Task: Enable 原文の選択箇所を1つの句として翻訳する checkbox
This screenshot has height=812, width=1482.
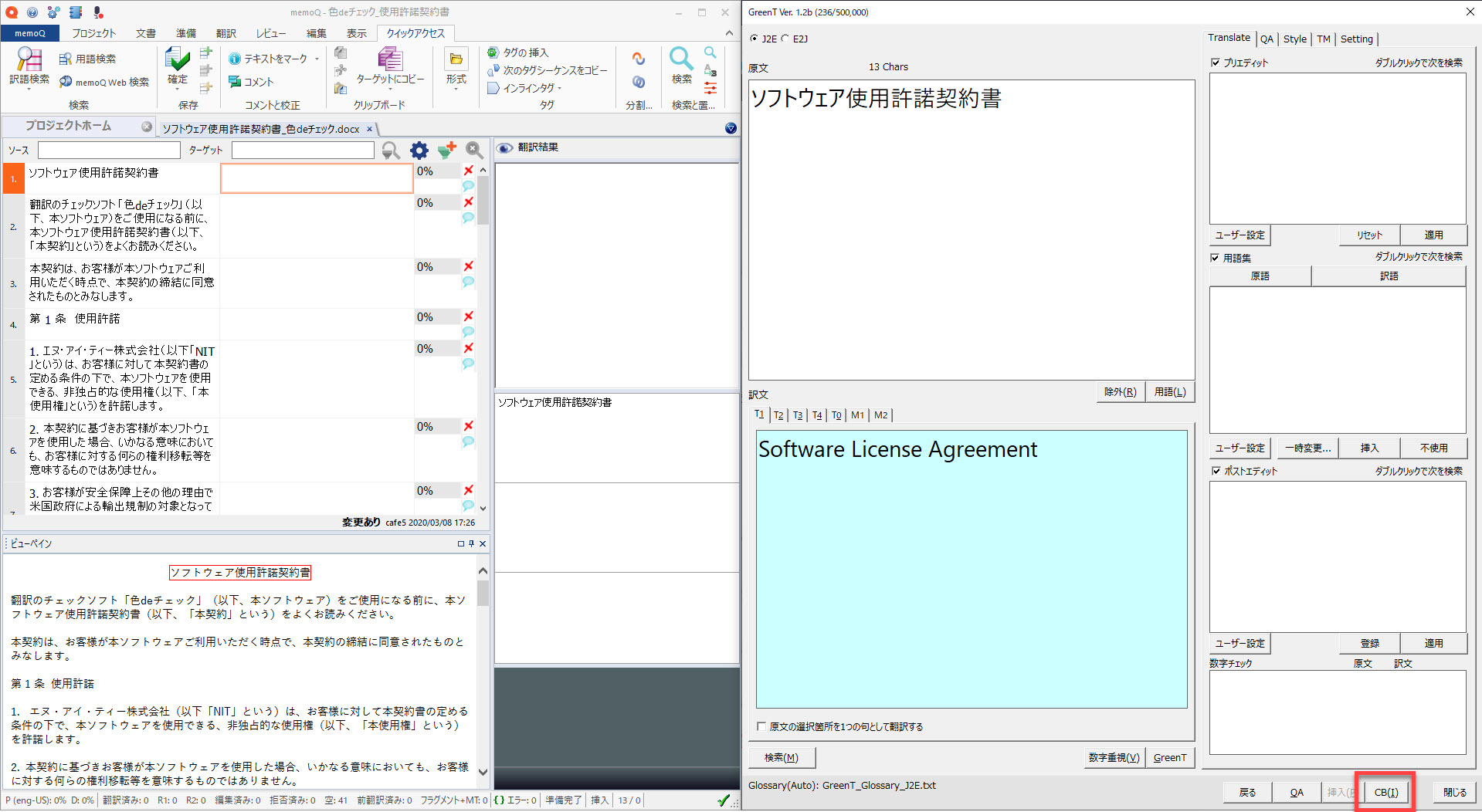Action: pos(761,726)
